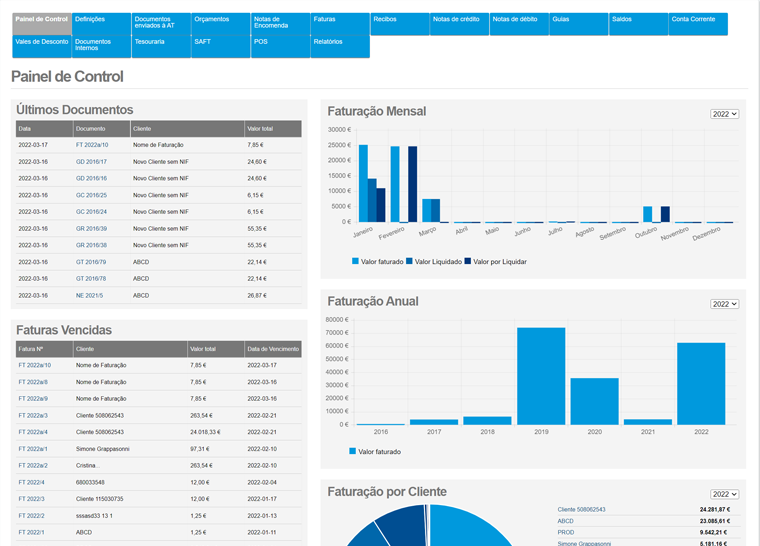Switch to the Recibos tab

[400, 24]
